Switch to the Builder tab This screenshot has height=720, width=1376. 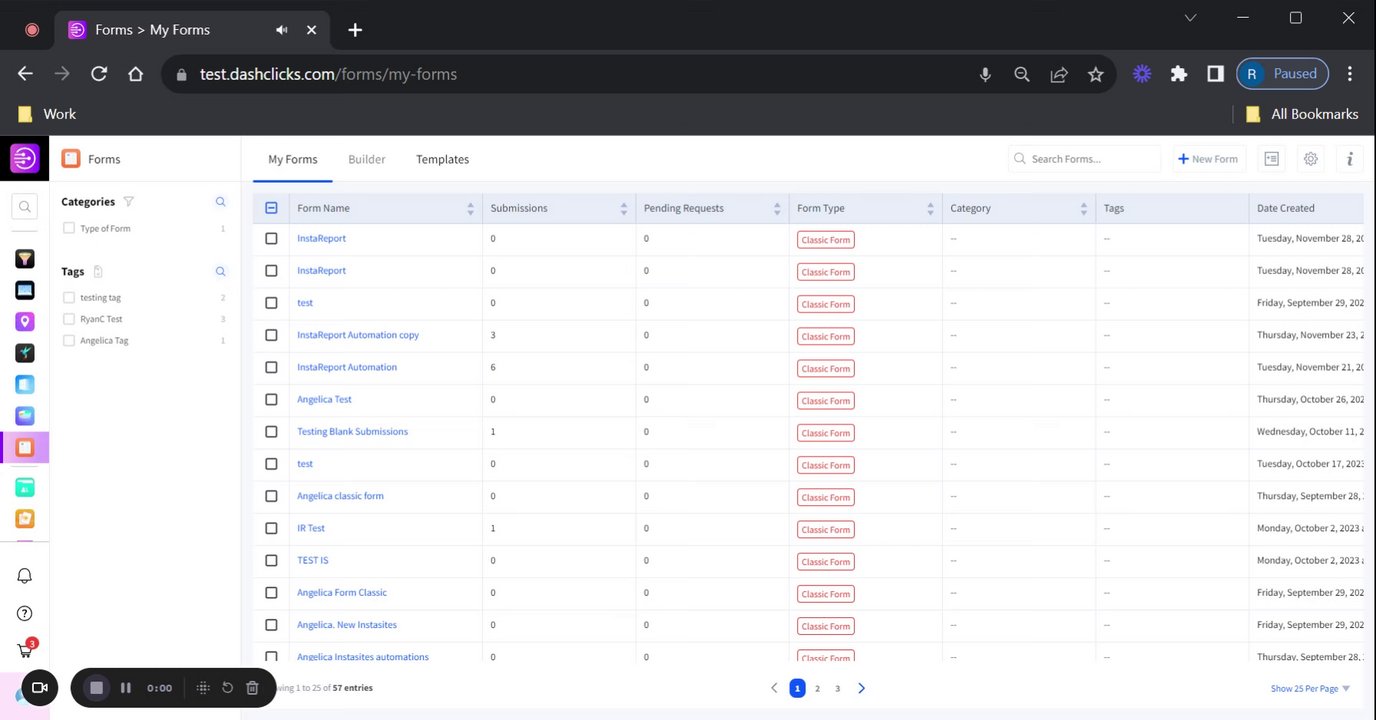pos(366,159)
